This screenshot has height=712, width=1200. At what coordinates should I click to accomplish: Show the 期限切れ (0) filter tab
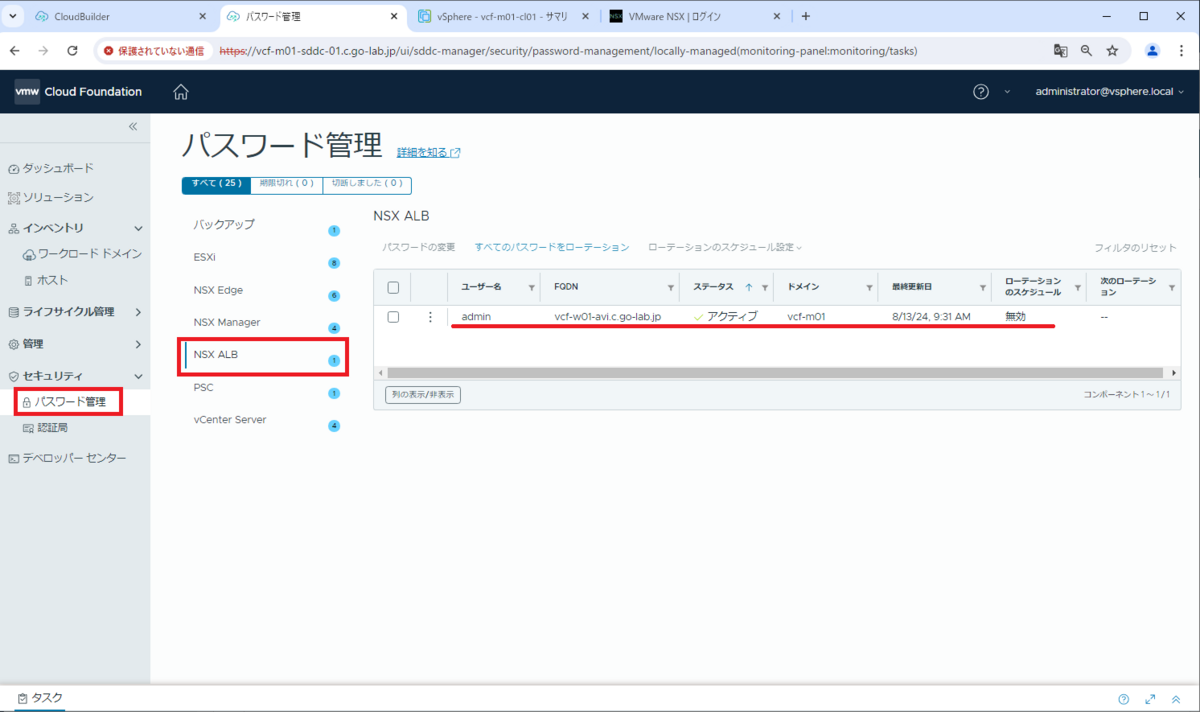287,184
